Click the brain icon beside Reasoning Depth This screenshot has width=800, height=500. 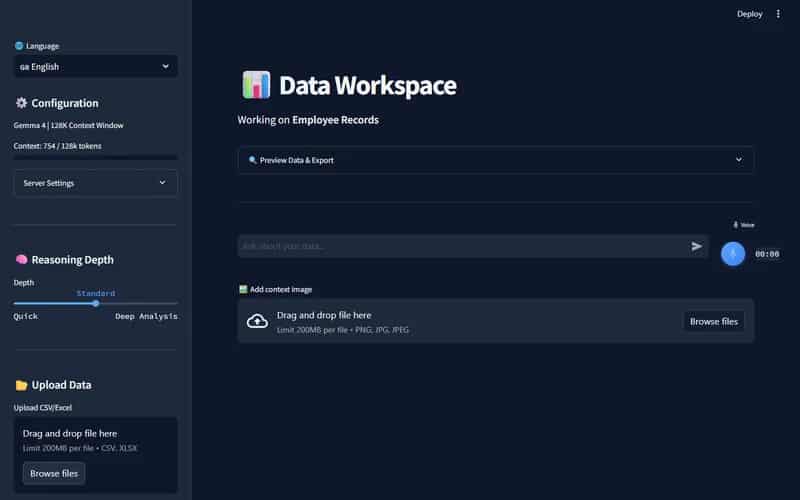(21, 260)
